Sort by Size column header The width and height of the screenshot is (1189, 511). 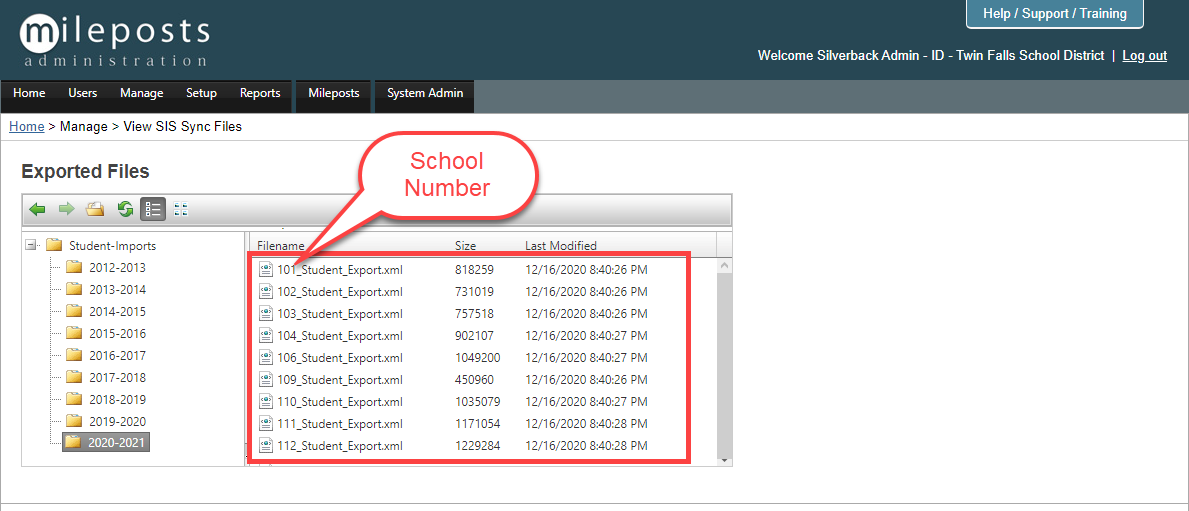[465, 246]
